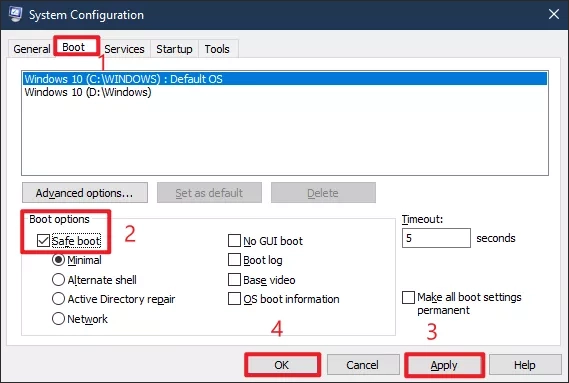This screenshot has width=569, height=383.
Task: Check OS boot information
Action: point(234,299)
